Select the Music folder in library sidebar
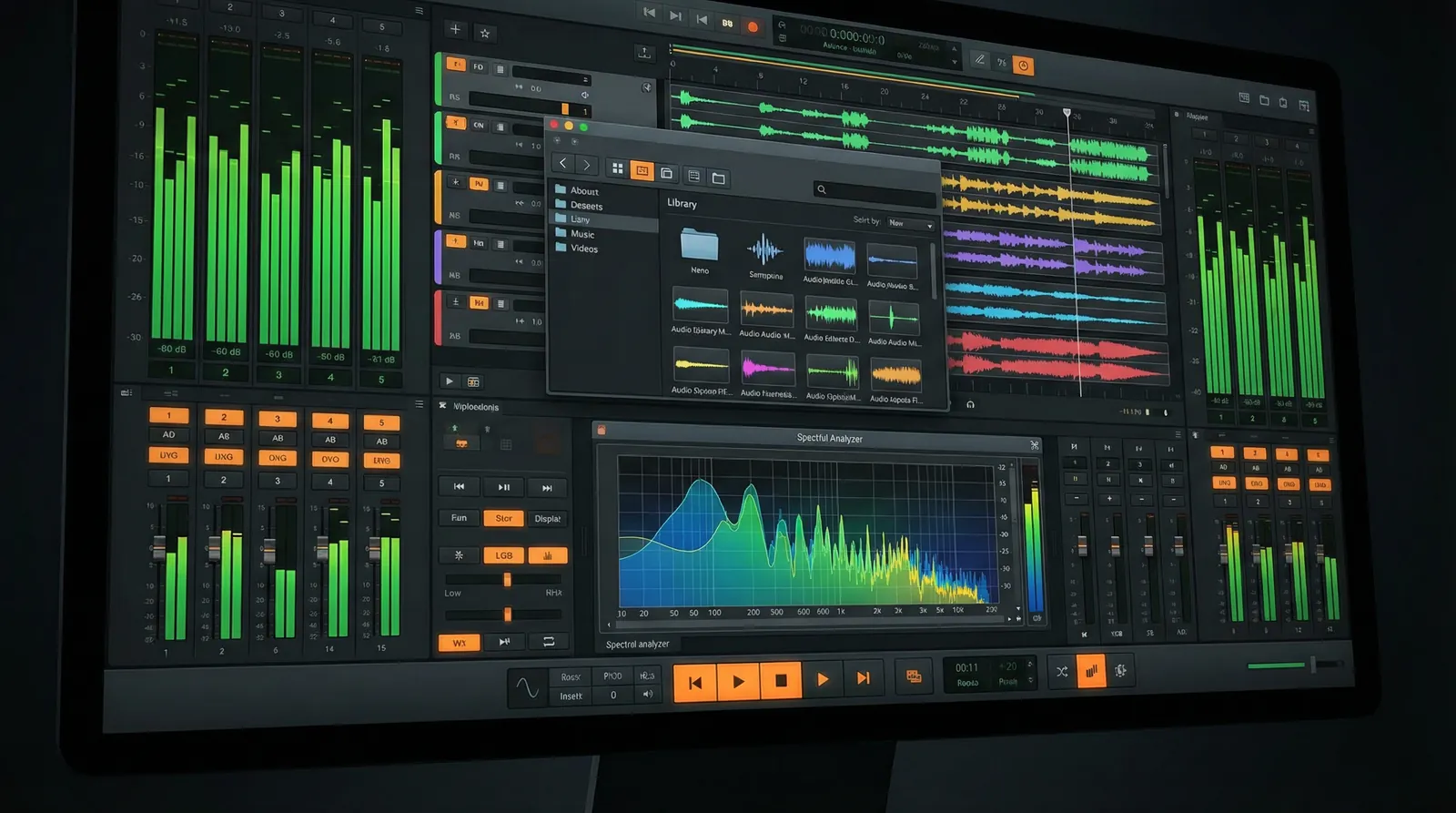 click(582, 234)
